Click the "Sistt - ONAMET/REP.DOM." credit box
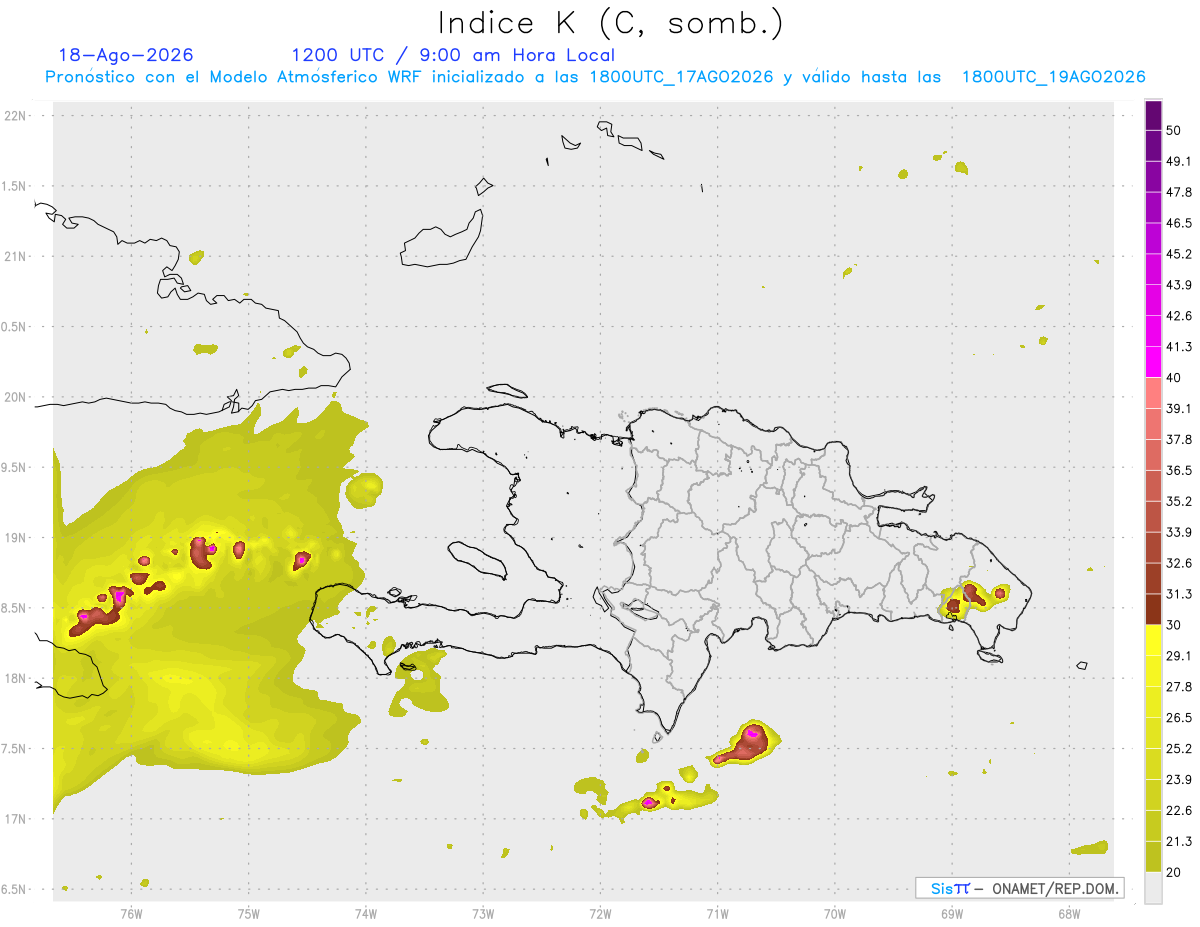The width and height of the screenshot is (1200, 927). point(1020,888)
